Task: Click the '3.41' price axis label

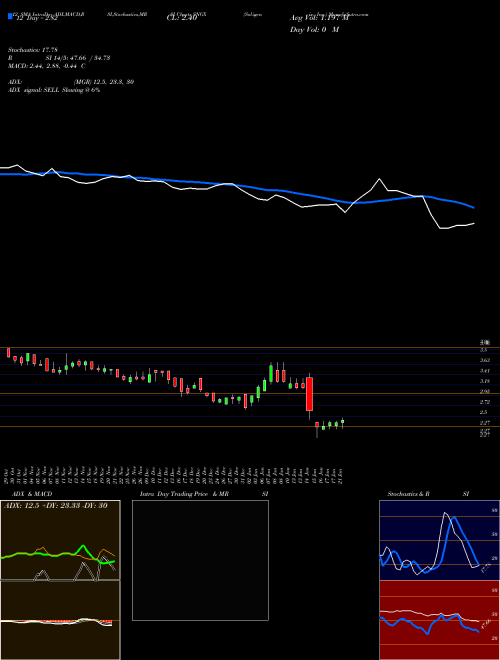Action: pos(485,371)
